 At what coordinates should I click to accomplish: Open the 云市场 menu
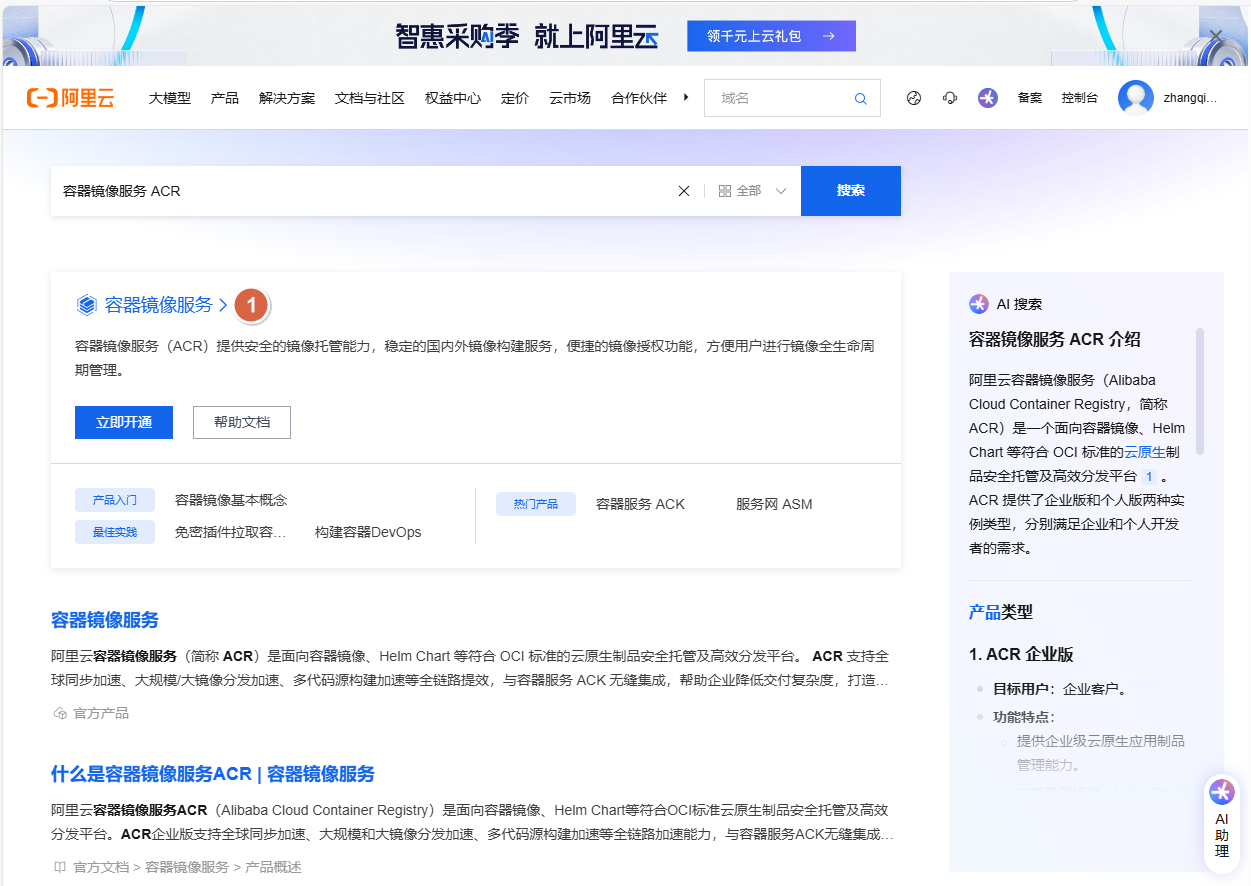tap(570, 98)
